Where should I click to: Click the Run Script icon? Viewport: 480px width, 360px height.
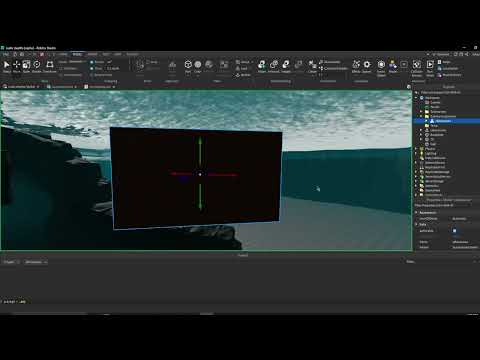click(430, 68)
